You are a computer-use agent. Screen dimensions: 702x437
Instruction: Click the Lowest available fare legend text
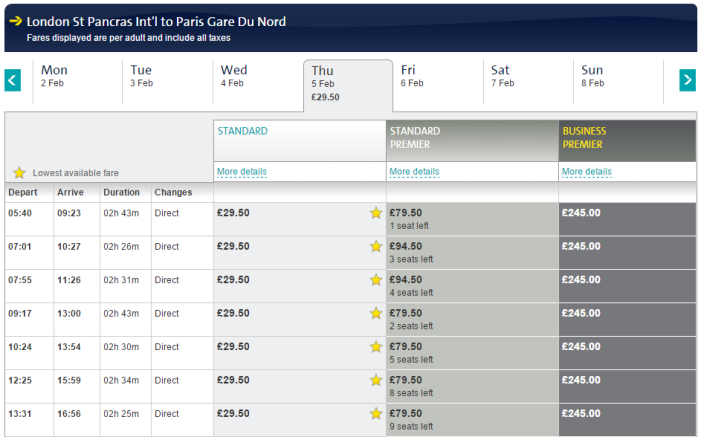click(x=76, y=173)
